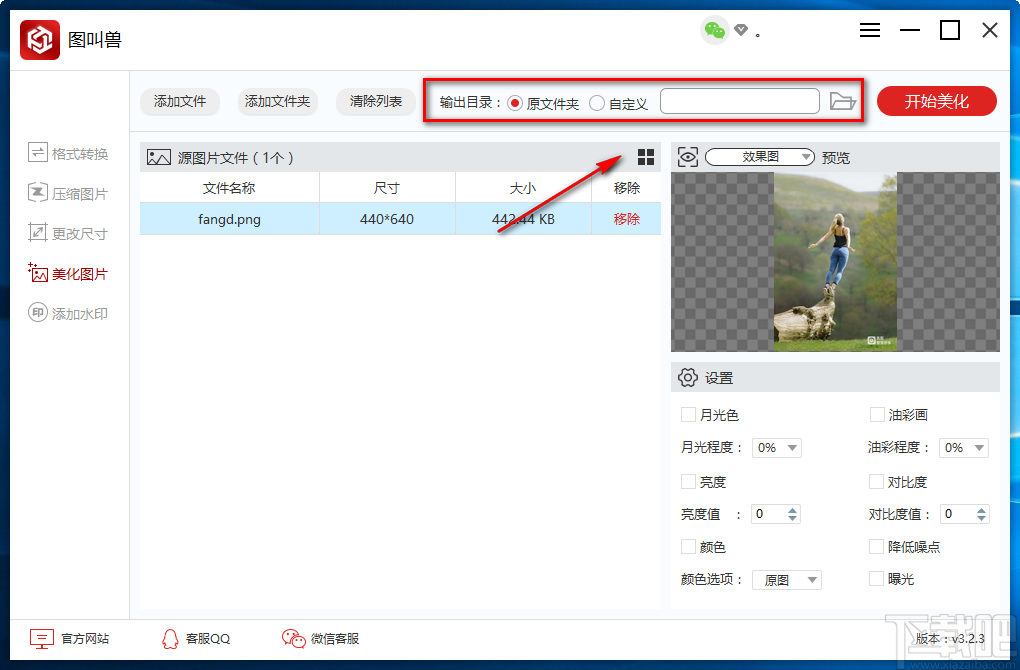Open the 颜色选项 原图 dropdown
This screenshot has height=670, width=1020.
coord(787,580)
